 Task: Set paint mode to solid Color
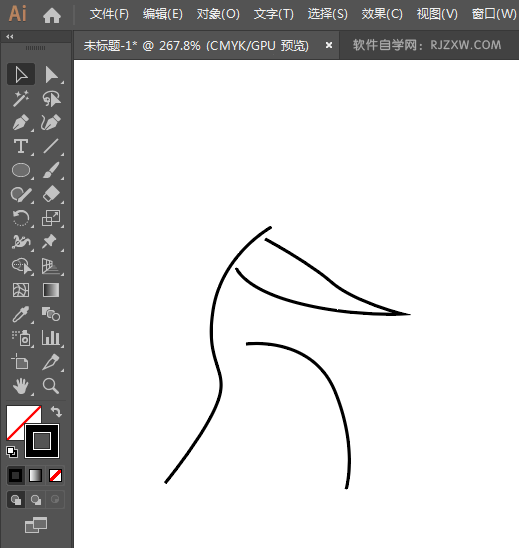point(15,476)
